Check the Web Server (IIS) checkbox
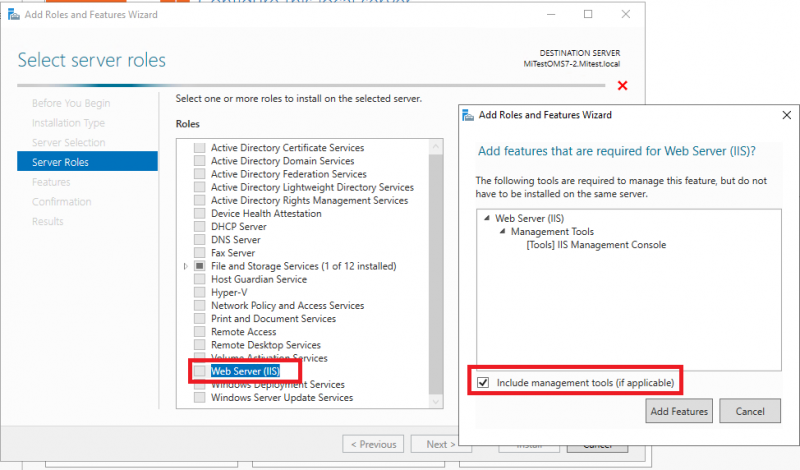This screenshot has width=800, height=470. click(199, 371)
